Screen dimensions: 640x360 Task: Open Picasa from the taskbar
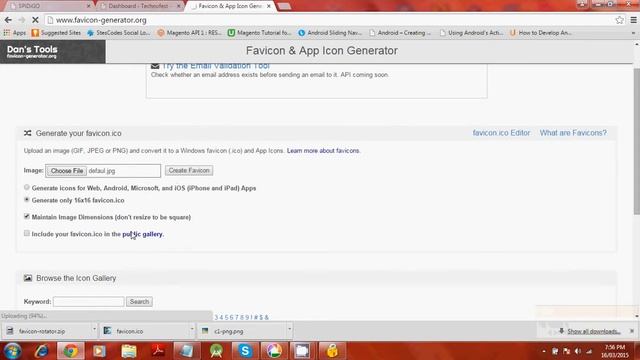click(274, 351)
